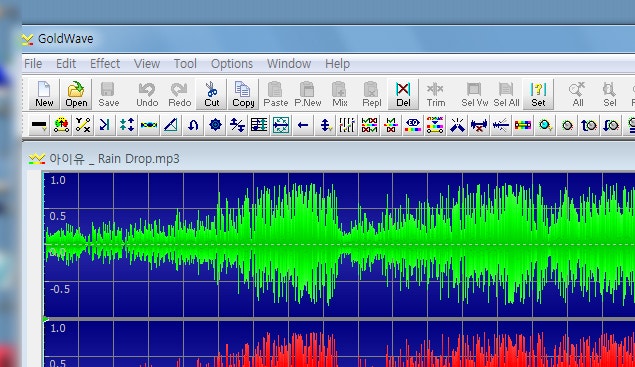Click inside the red right-channel waveform
635x367 pixels.
point(339,344)
